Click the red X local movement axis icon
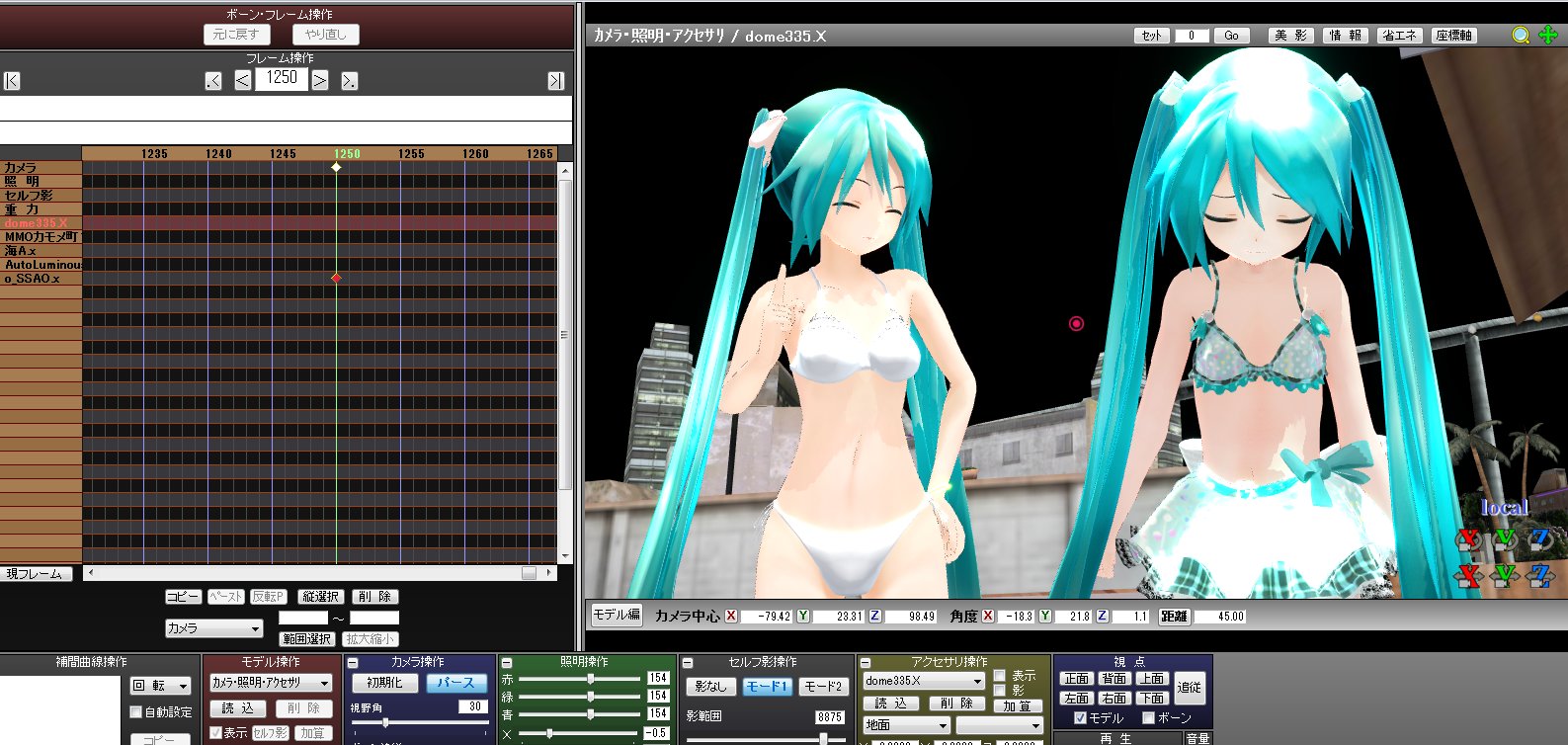Image resolution: width=1568 pixels, height=745 pixels. (1469, 575)
